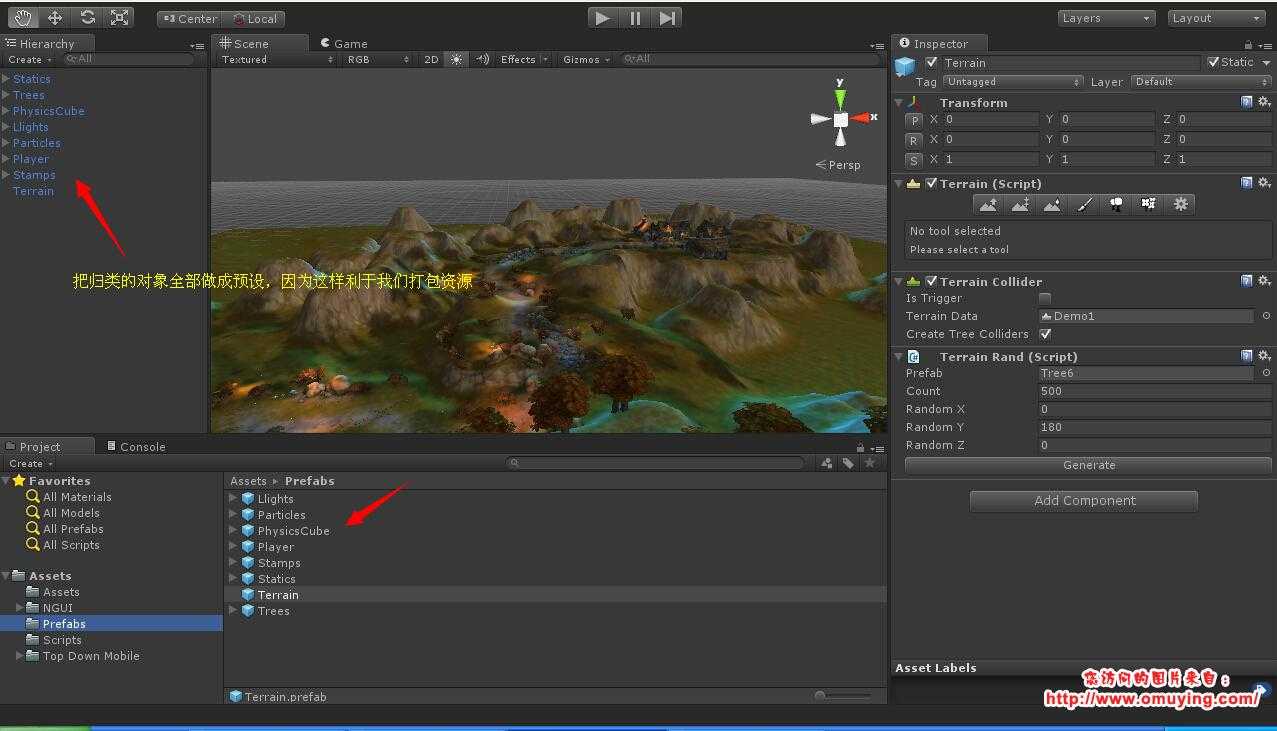Select the Paint Texture brush tool
Viewport: 1277px width, 731px height.
[x=1084, y=204]
